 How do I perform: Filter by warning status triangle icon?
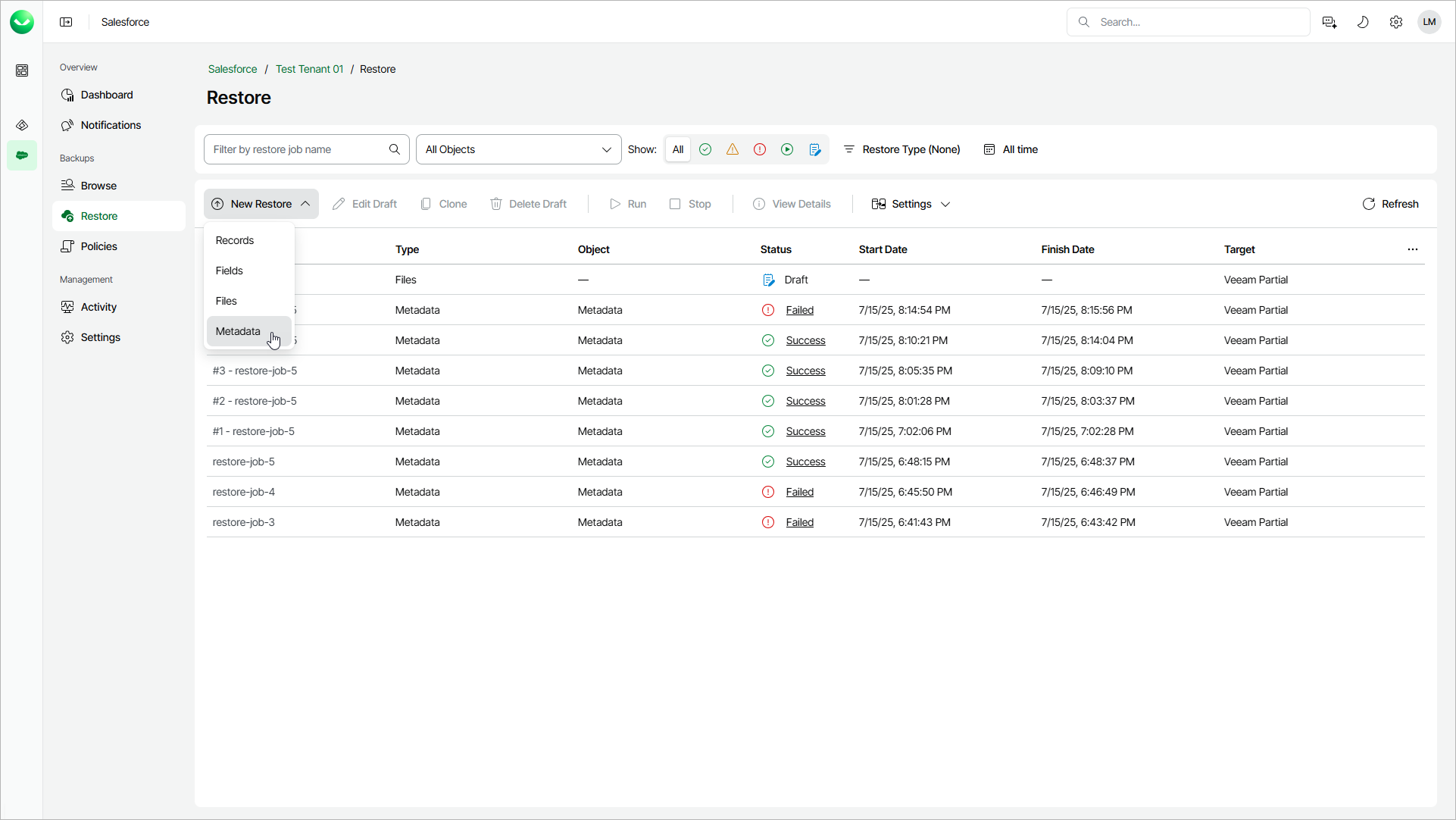(x=733, y=149)
